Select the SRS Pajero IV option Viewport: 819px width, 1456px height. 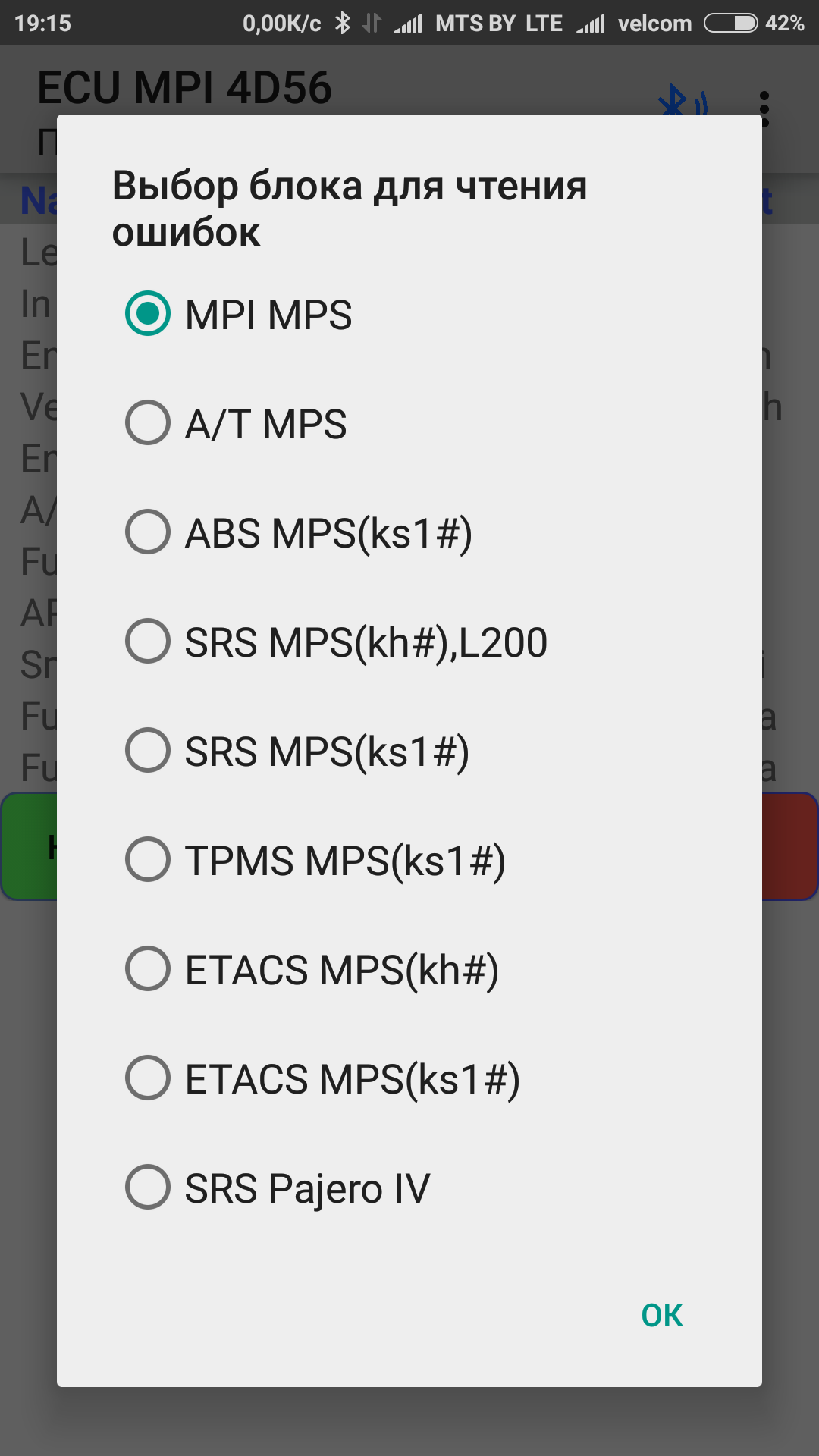[x=148, y=1188]
